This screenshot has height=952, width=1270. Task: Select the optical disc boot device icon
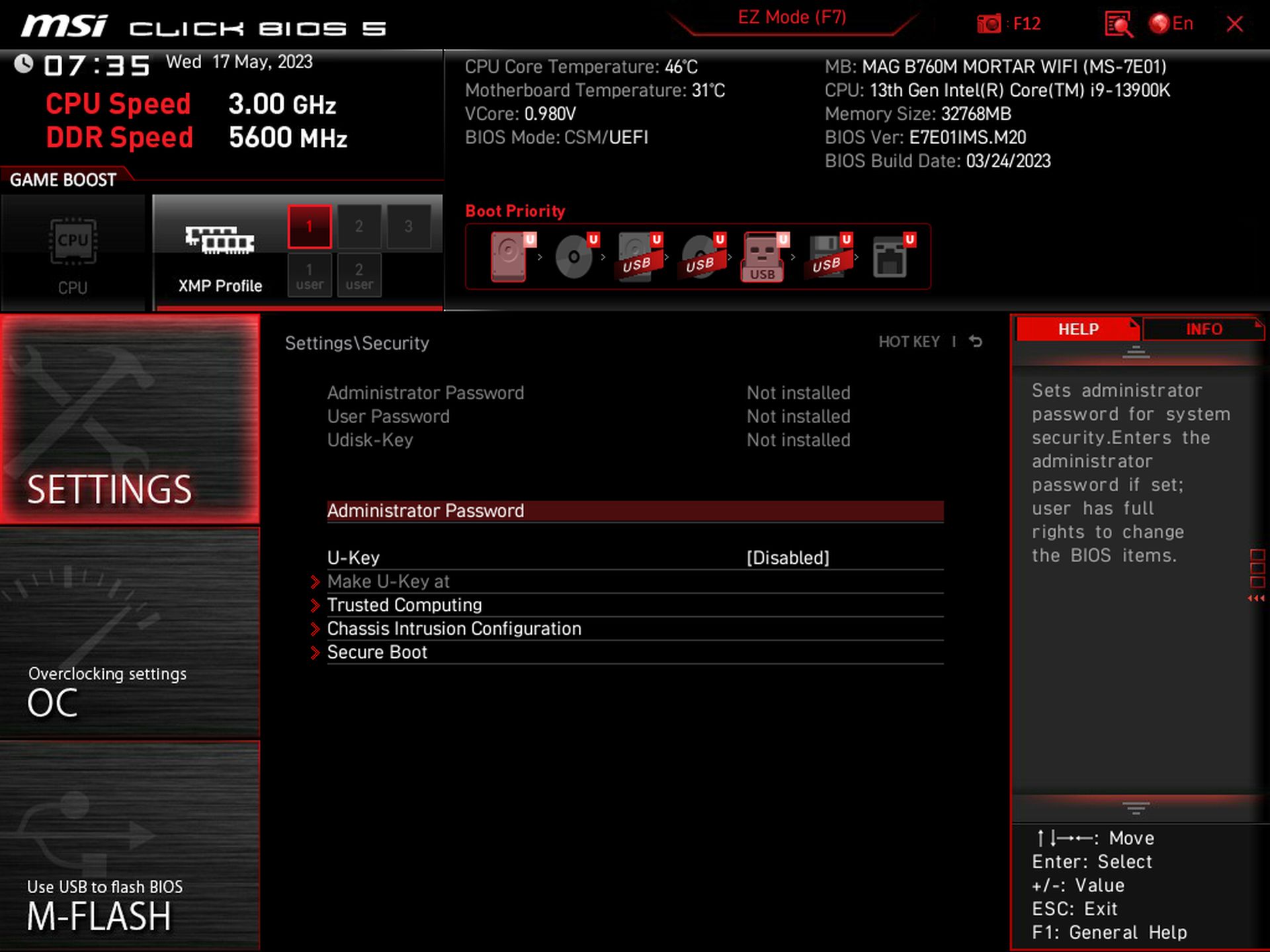pos(576,257)
